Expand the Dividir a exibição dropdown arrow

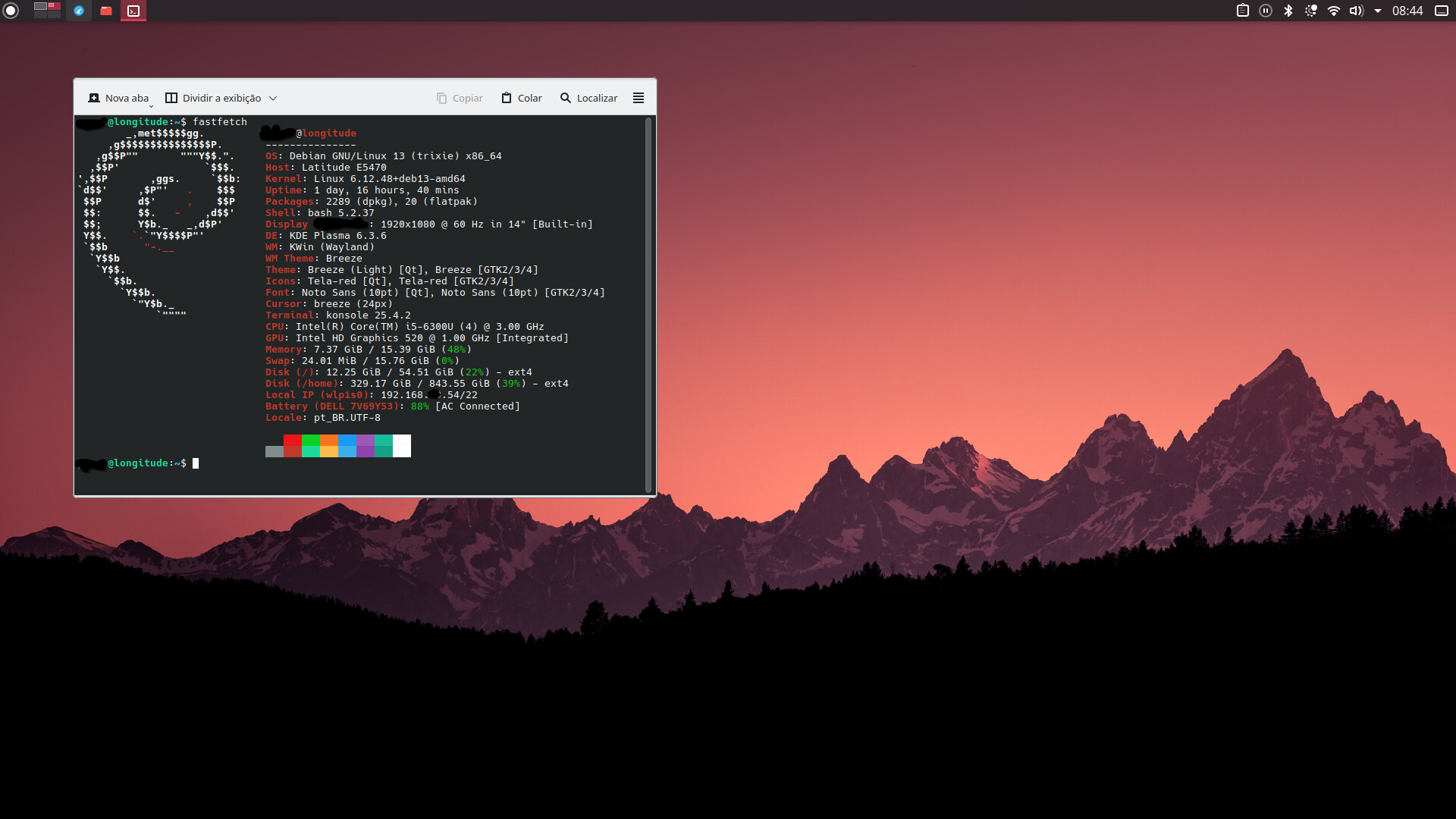pos(273,98)
